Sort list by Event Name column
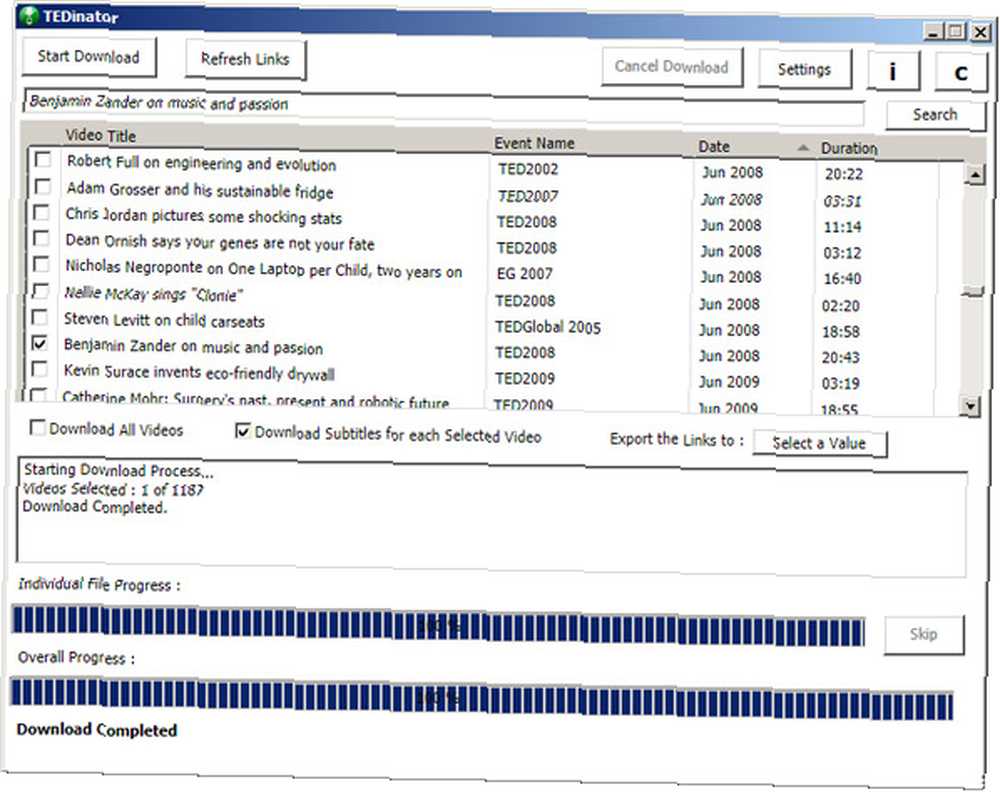Screen dimensions: 1000x792 [534, 143]
